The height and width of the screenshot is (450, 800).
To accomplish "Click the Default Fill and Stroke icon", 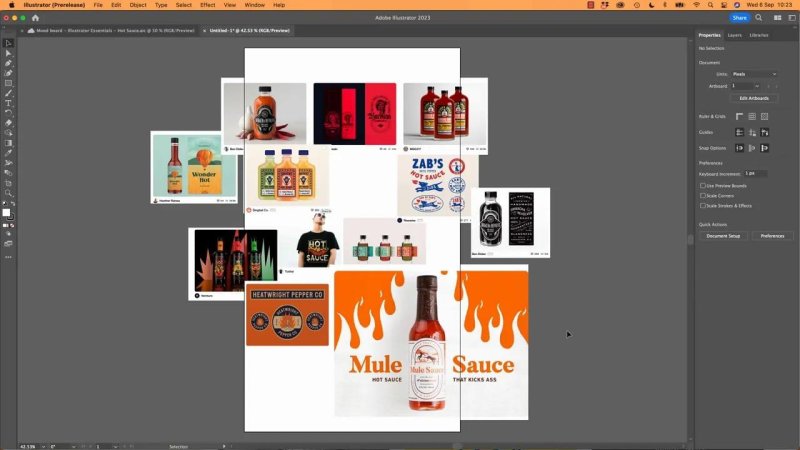I will (x=5, y=204).
